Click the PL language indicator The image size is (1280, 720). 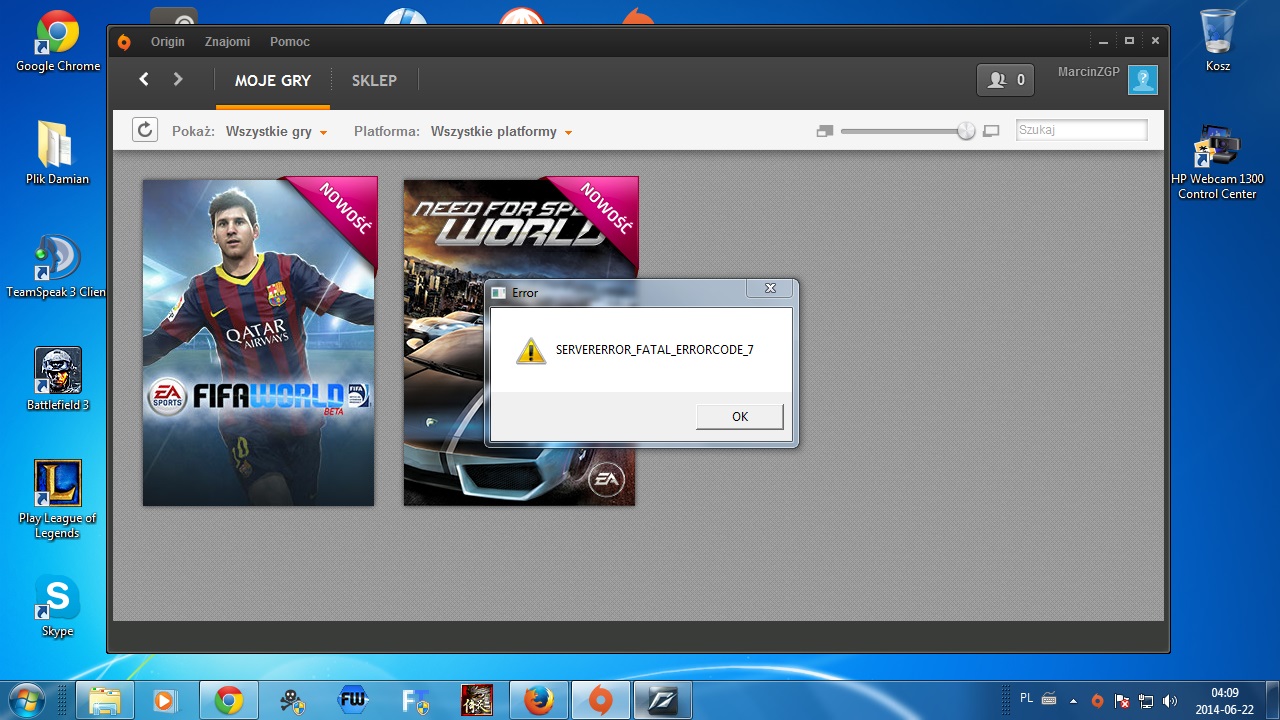[x=1027, y=697]
